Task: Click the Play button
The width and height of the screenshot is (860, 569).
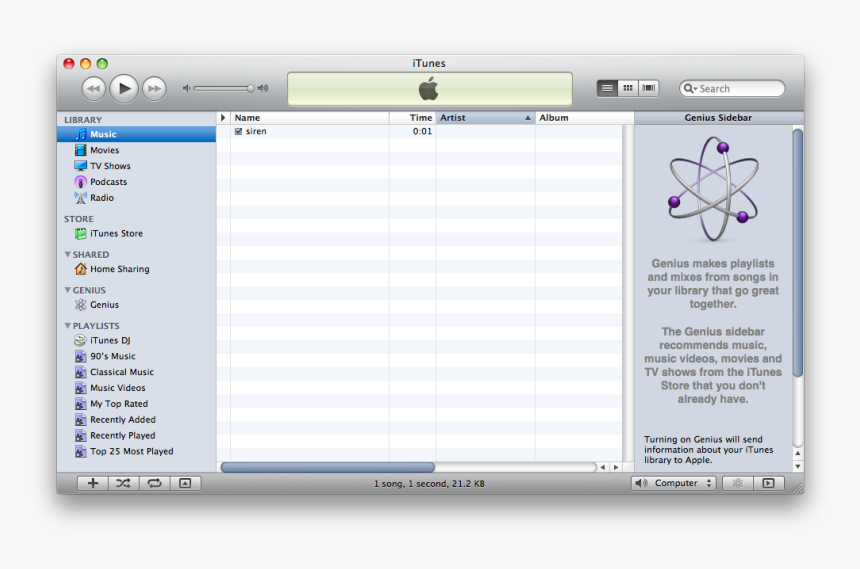Action: point(123,88)
